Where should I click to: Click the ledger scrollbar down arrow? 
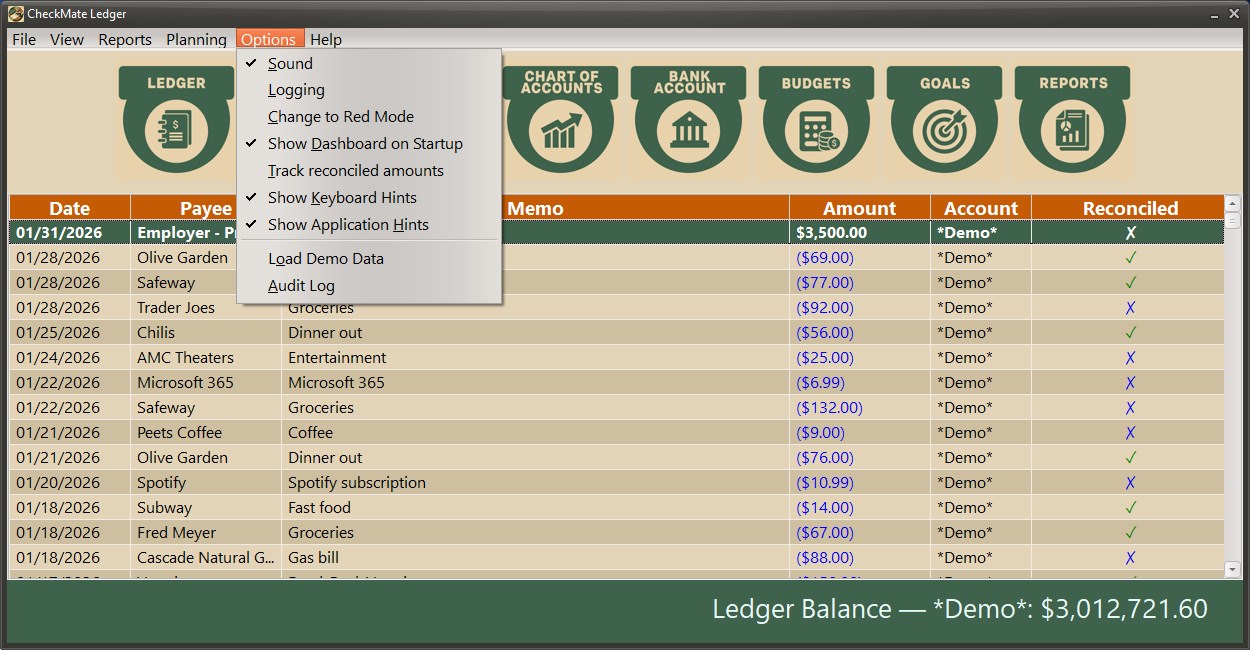tap(1233, 570)
